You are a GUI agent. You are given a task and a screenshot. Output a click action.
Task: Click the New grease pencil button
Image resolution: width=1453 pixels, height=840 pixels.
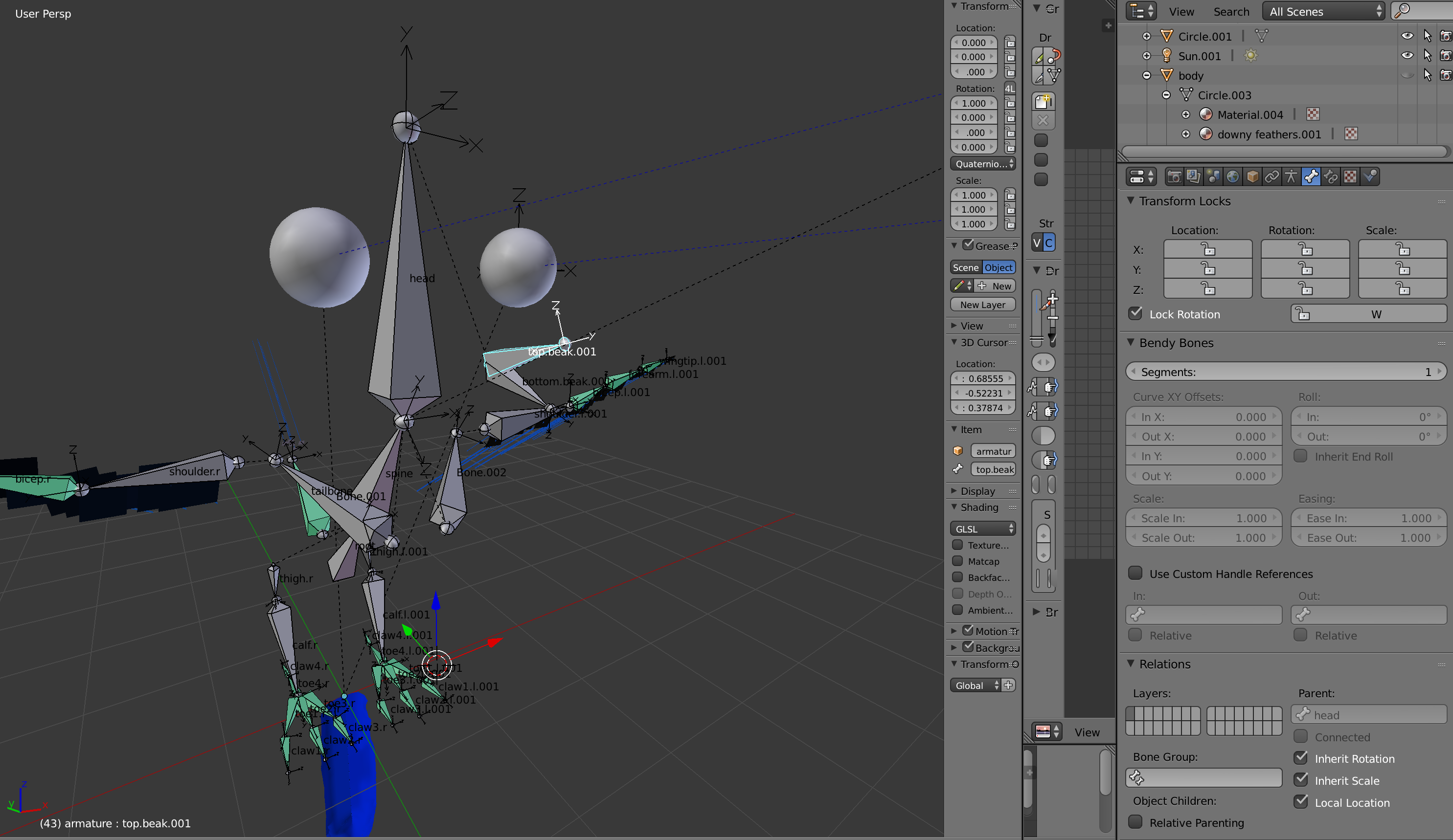point(996,286)
